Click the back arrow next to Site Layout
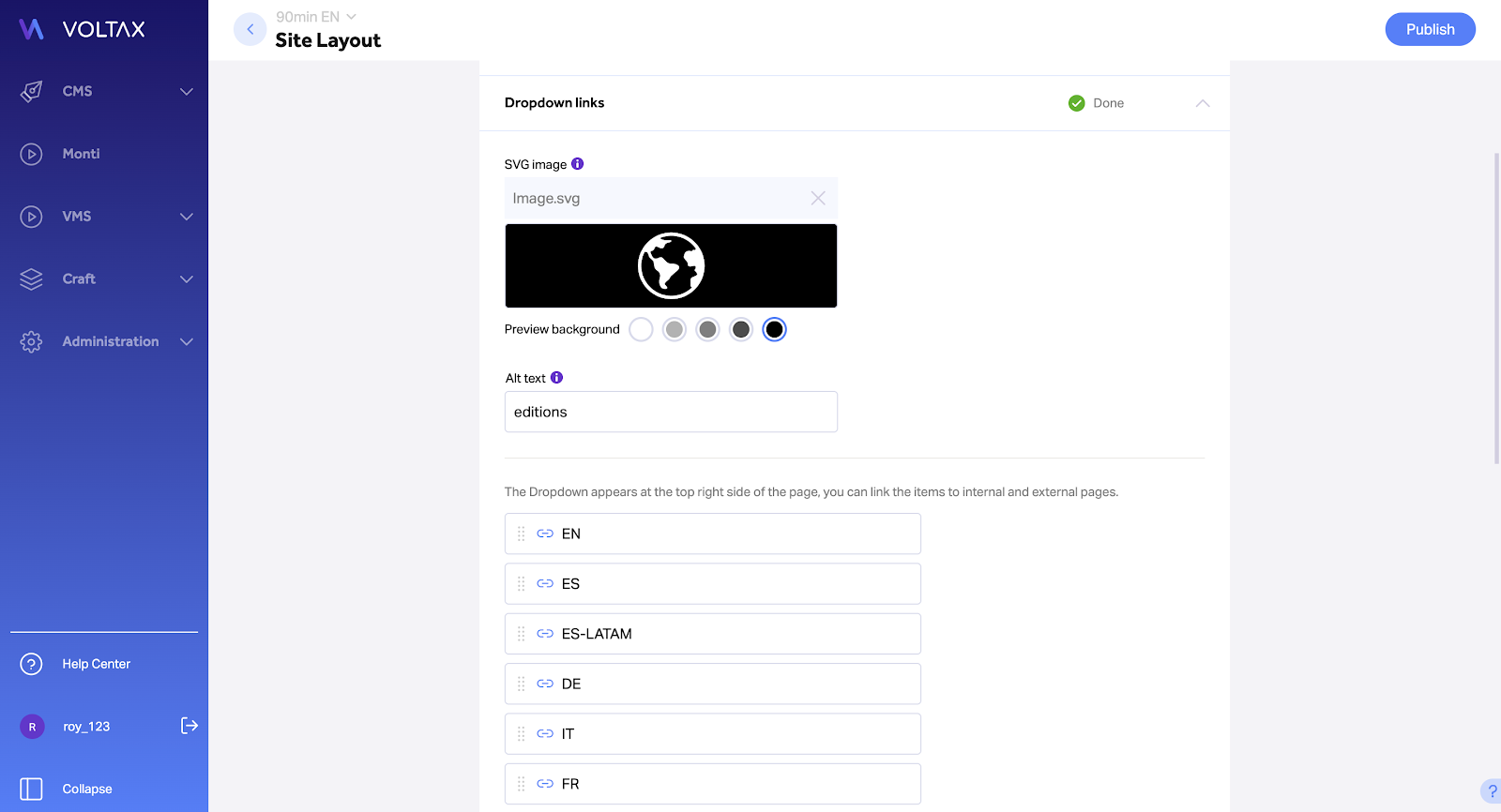The width and height of the screenshot is (1501, 812). [250, 29]
